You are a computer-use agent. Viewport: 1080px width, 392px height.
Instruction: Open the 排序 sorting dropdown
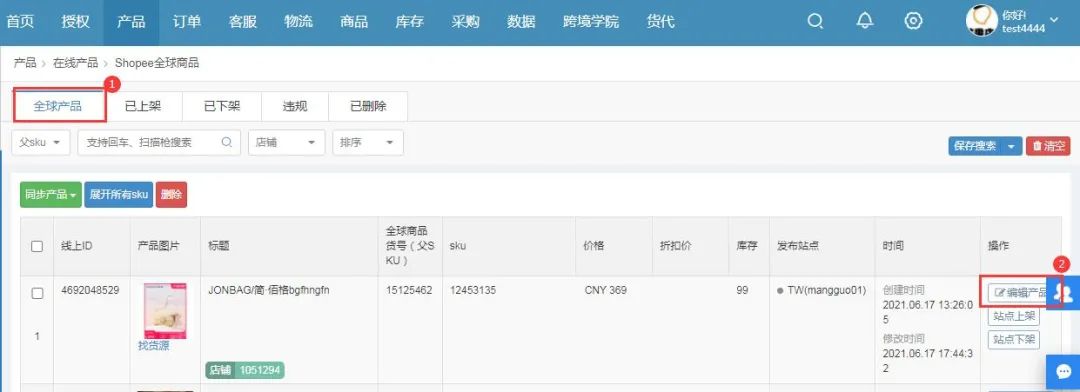pos(367,143)
